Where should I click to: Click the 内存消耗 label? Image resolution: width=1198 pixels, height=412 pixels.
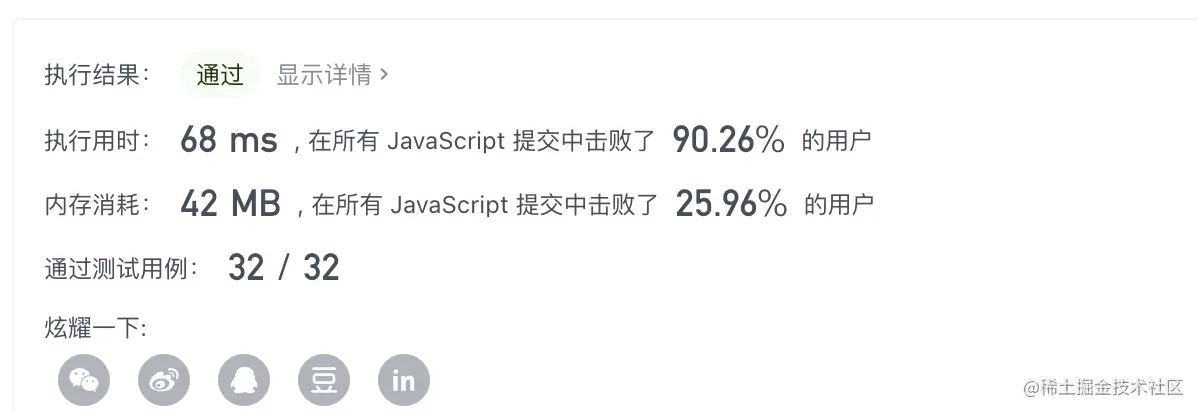pos(98,204)
